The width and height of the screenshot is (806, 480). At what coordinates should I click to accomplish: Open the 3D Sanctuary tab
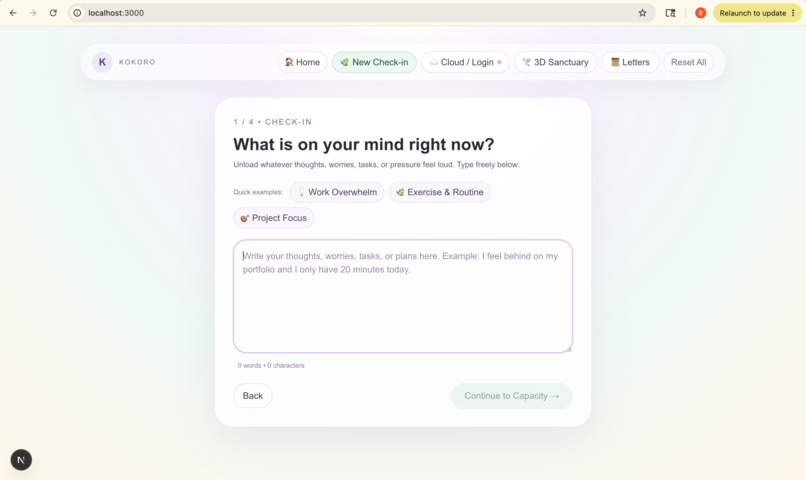click(x=555, y=62)
